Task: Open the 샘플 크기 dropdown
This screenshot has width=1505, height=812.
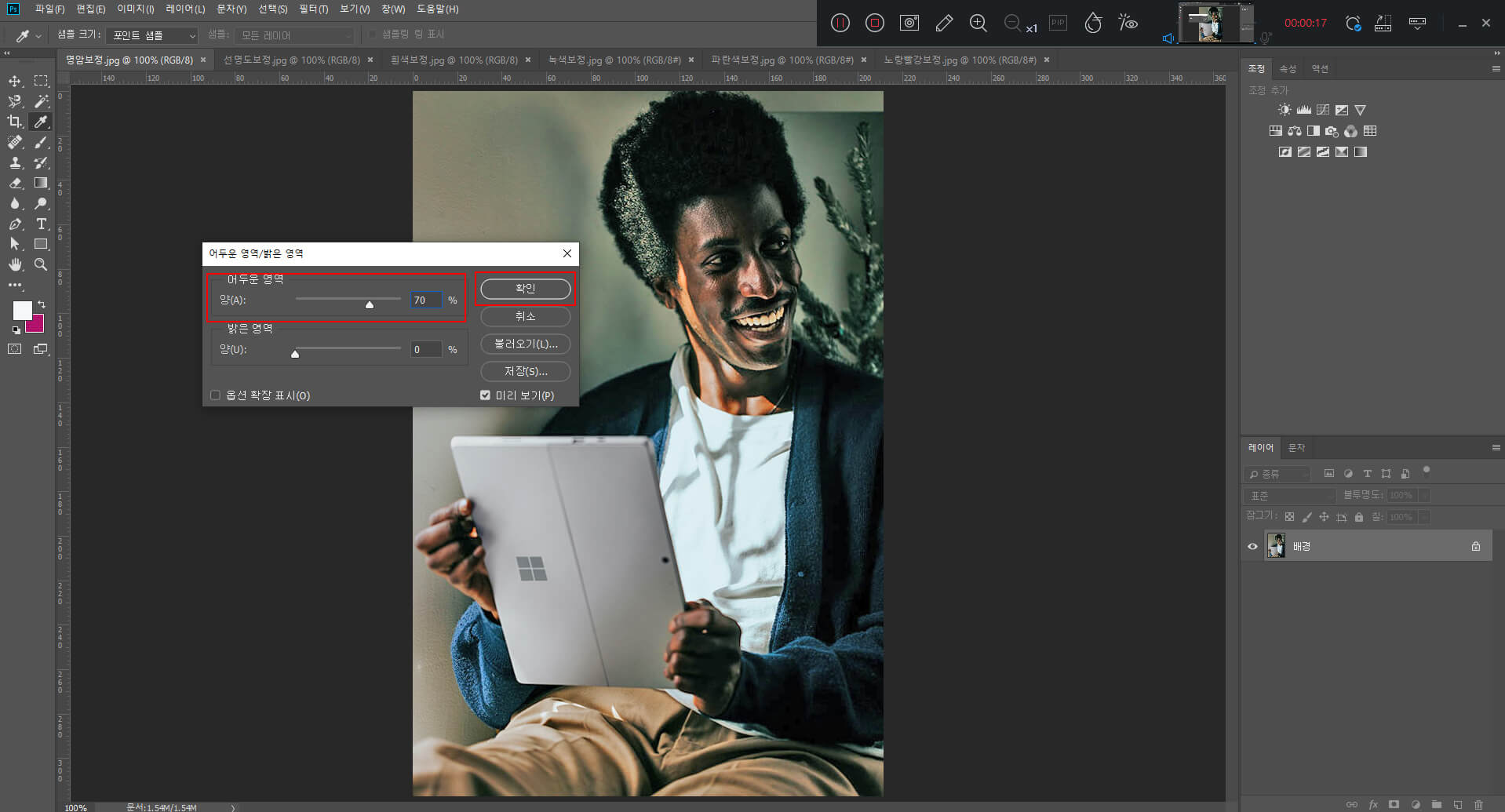Action: (153, 35)
